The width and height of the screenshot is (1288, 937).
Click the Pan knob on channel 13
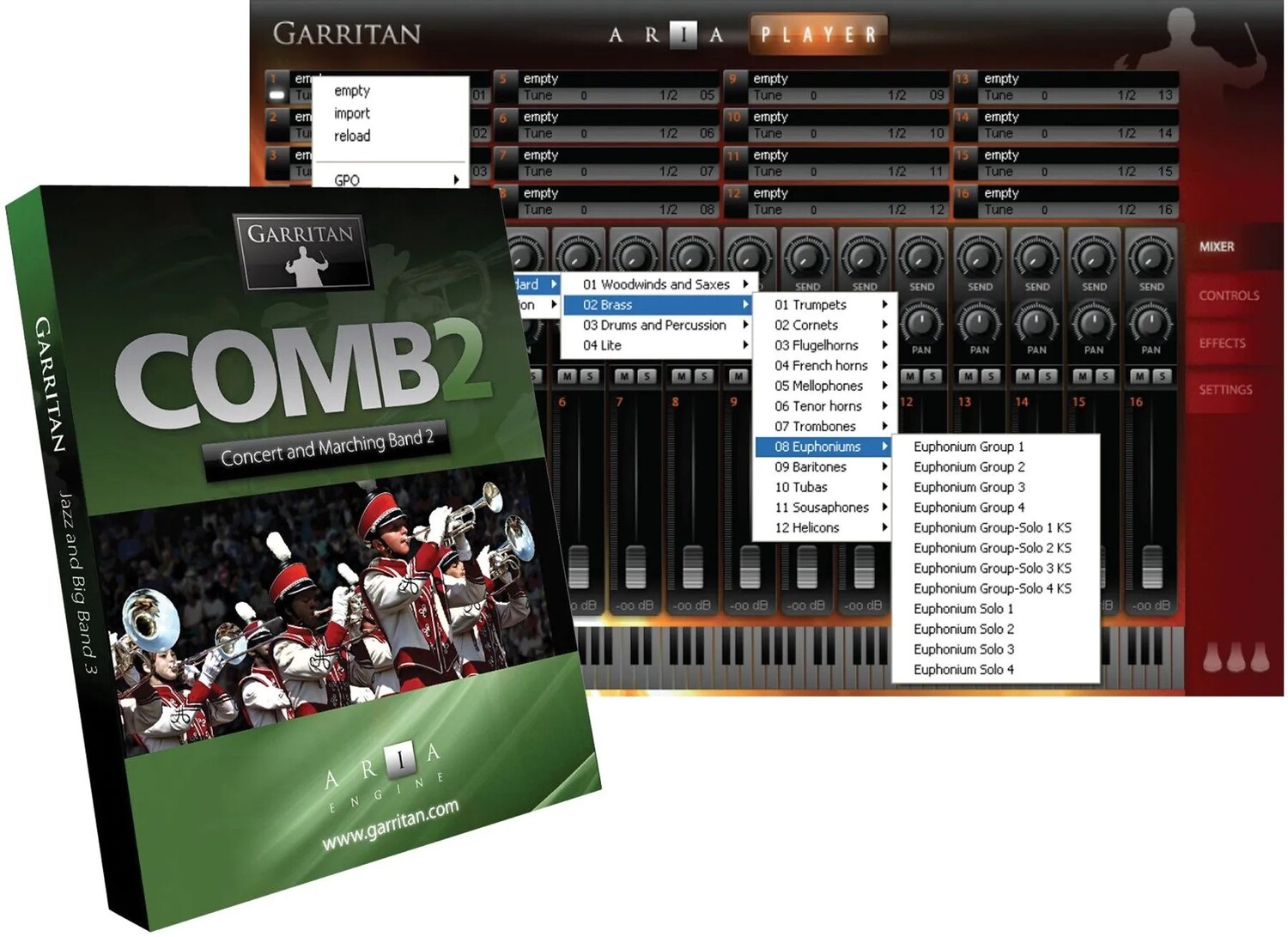point(979,322)
